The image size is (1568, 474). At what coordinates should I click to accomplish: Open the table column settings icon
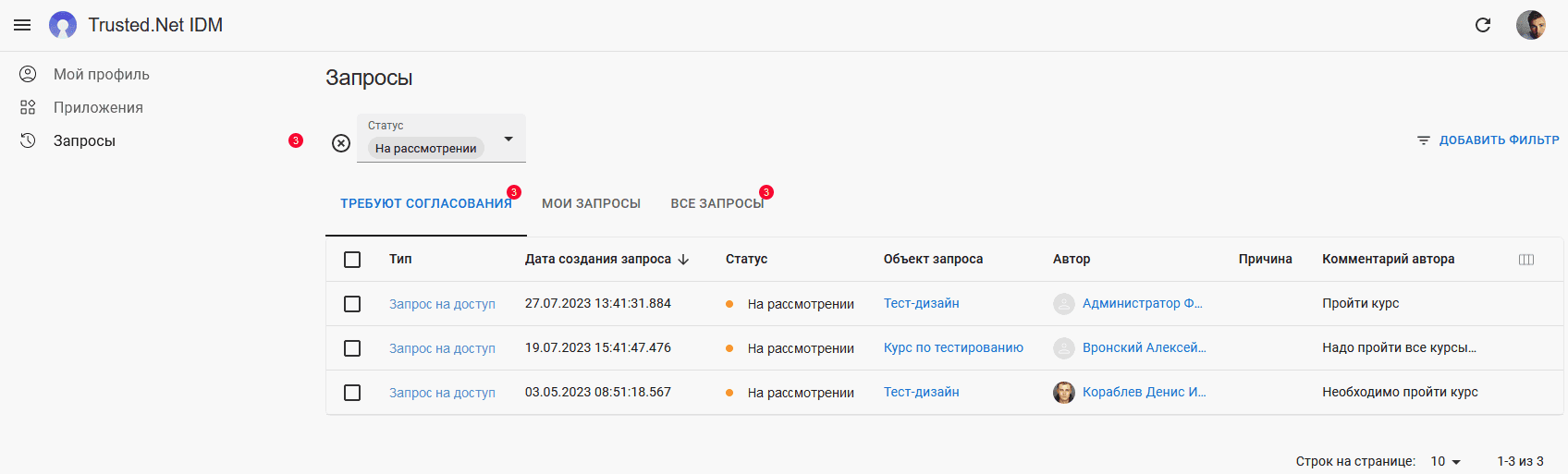click(x=1526, y=260)
